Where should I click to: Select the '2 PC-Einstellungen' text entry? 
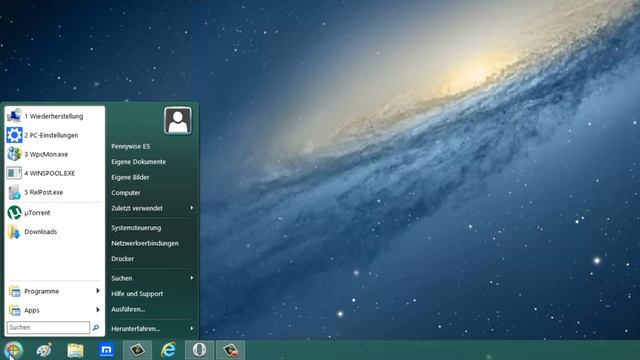[x=51, y=135]
